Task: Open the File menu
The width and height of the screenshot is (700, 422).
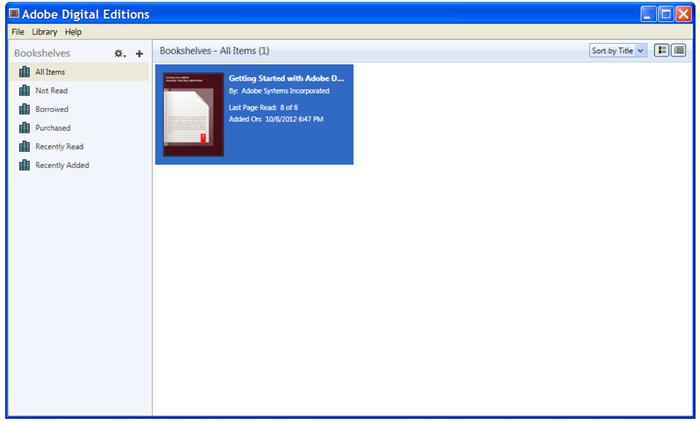Action: pos(18,32)
